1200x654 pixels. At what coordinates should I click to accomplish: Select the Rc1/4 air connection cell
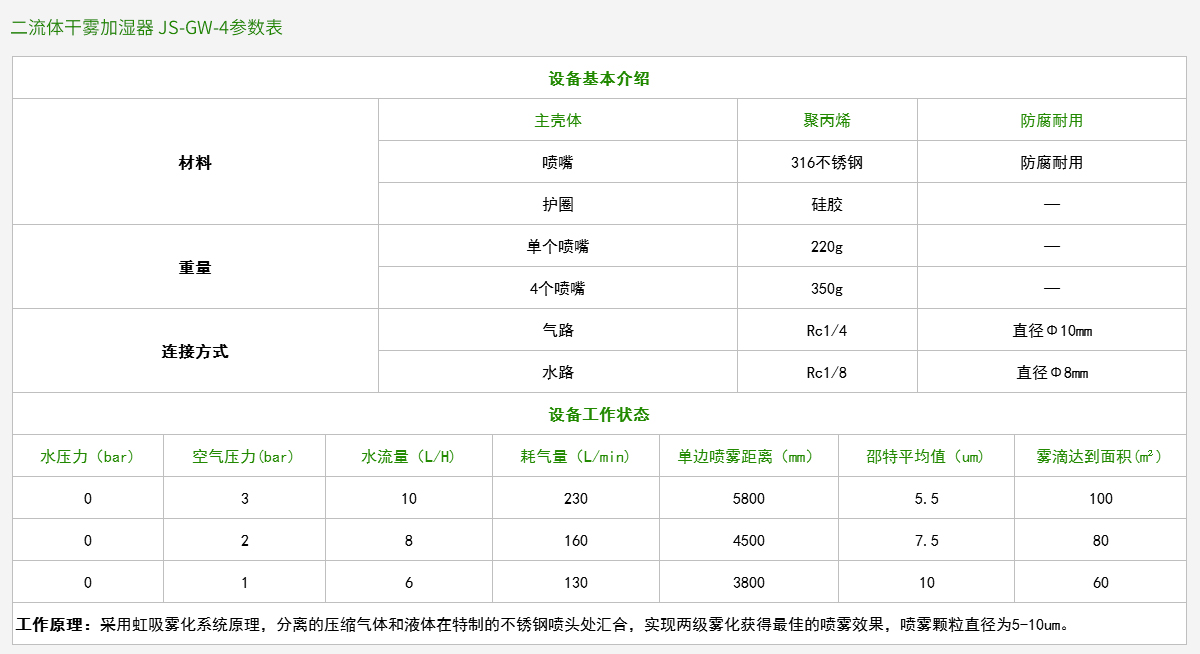point(827,330)
